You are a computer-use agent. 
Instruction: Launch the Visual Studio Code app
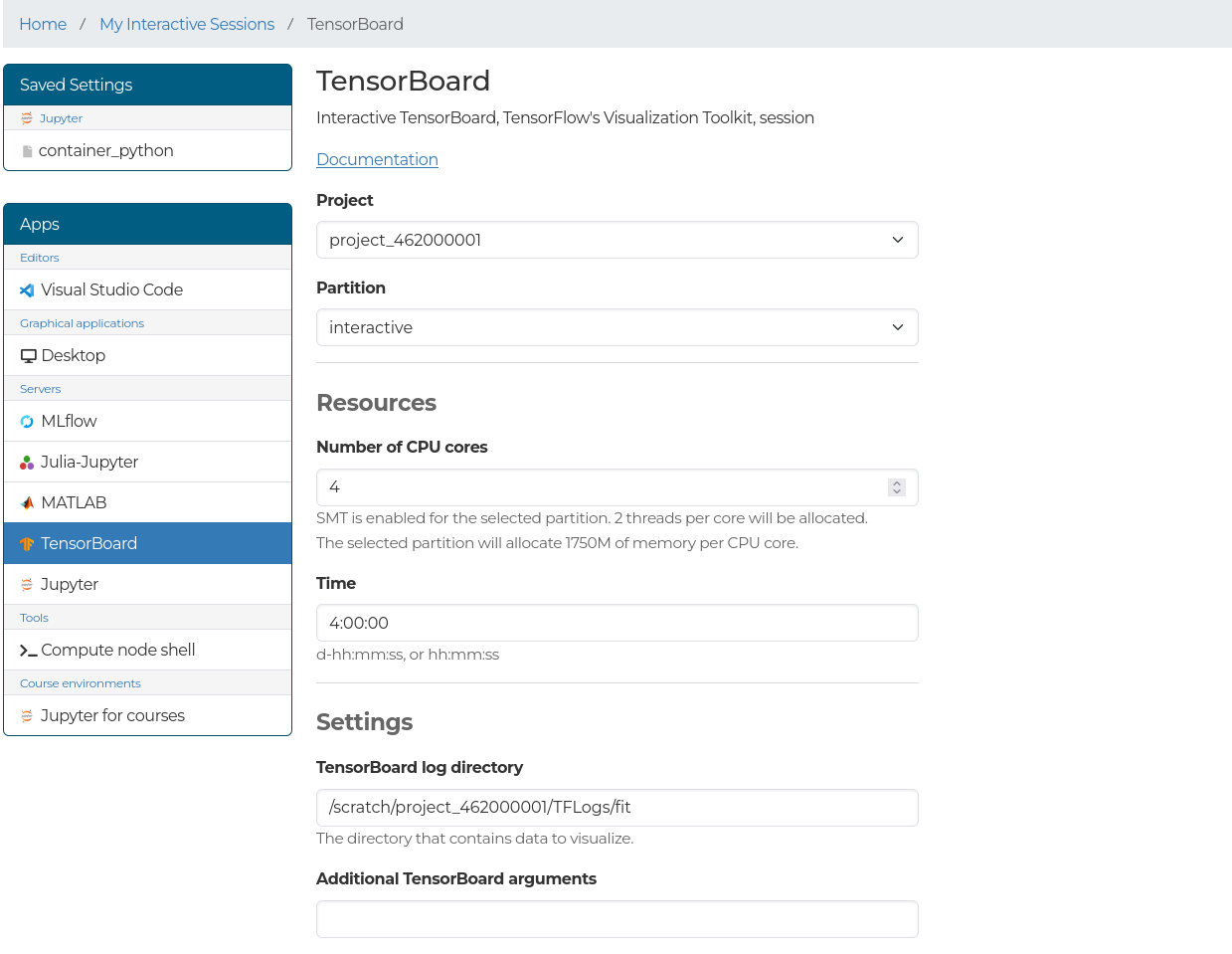(x=110, y=289)
